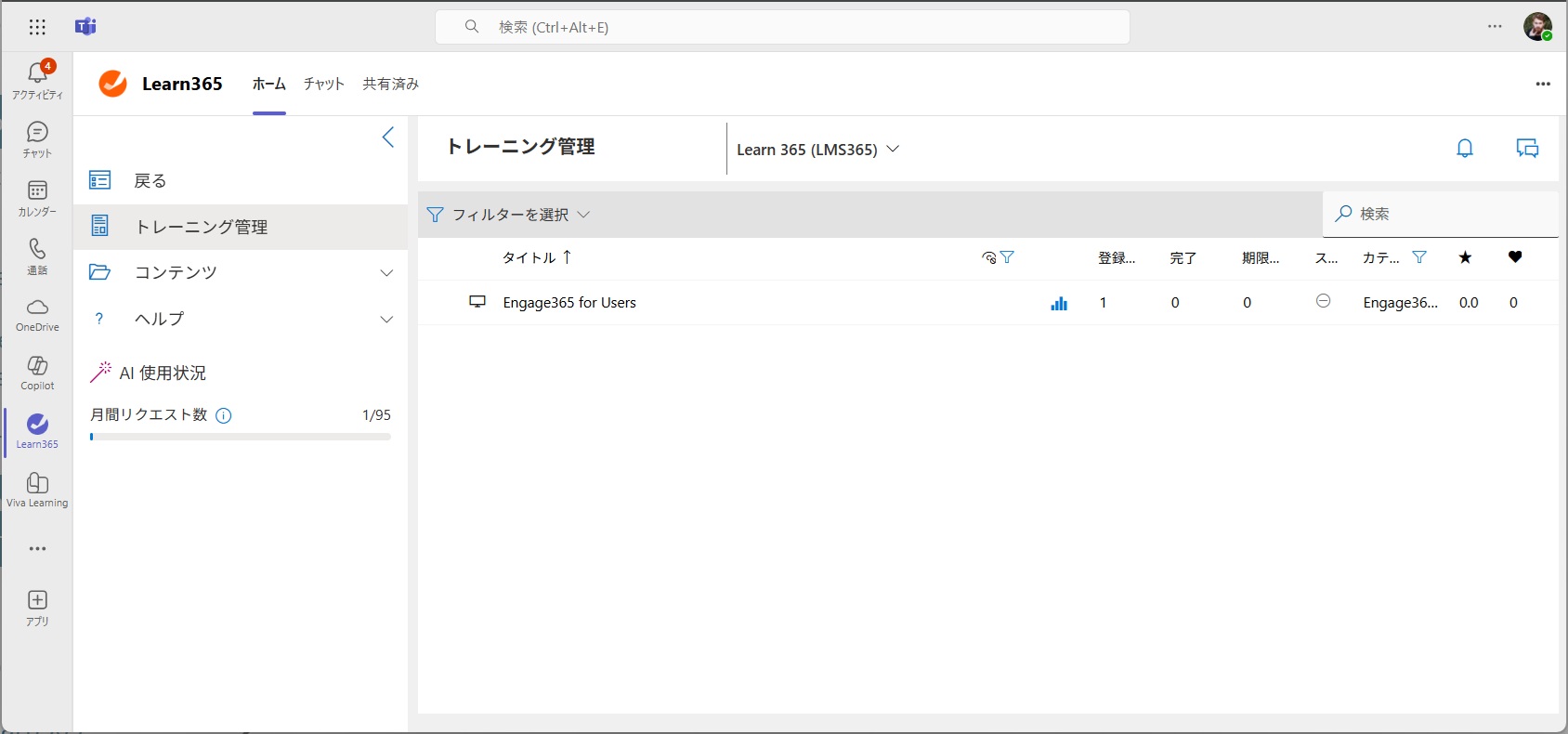
Task: Click the Learn365 orange logo
Action: [113, 84]
